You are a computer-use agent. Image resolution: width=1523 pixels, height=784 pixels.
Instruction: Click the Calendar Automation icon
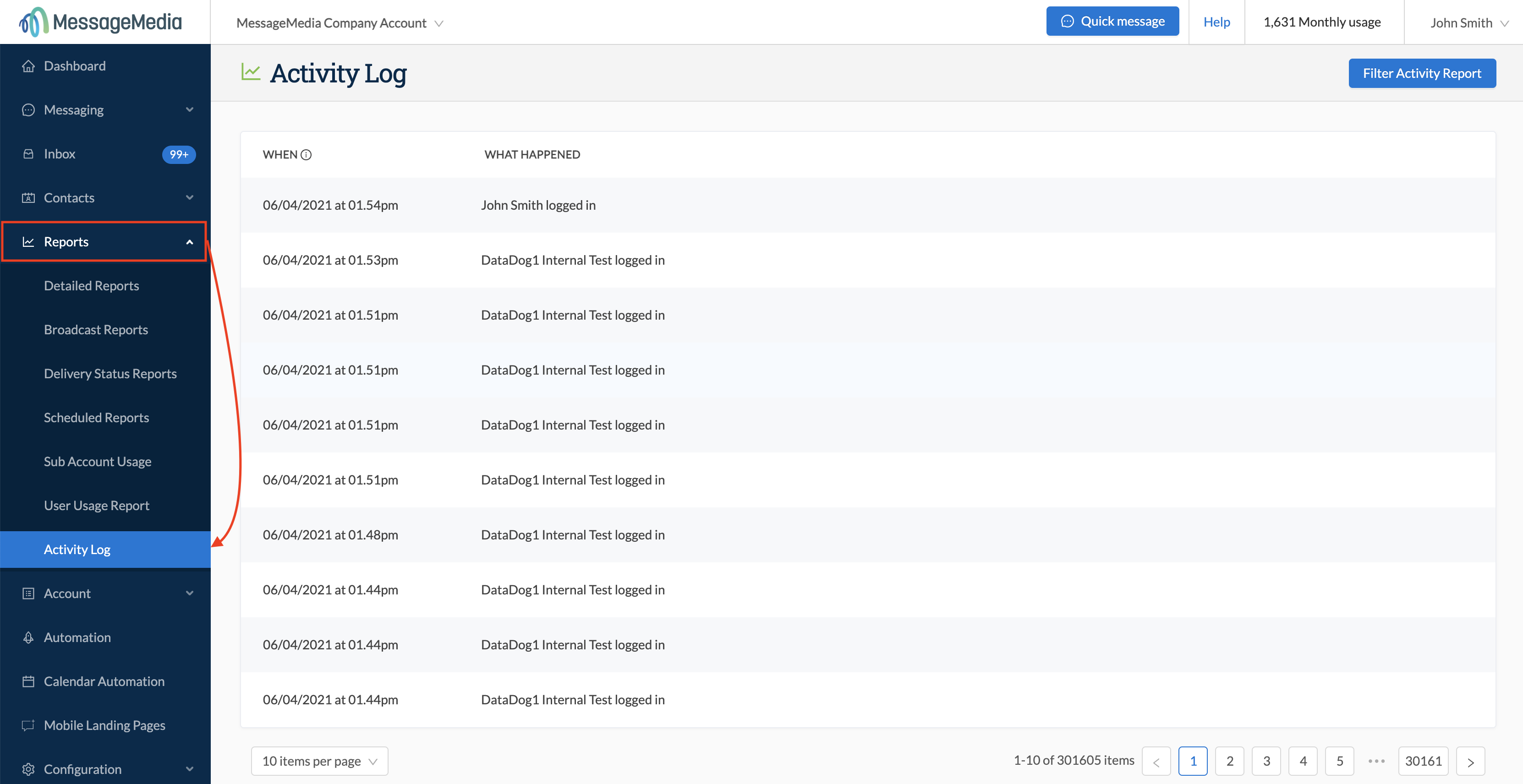point(28,681)
